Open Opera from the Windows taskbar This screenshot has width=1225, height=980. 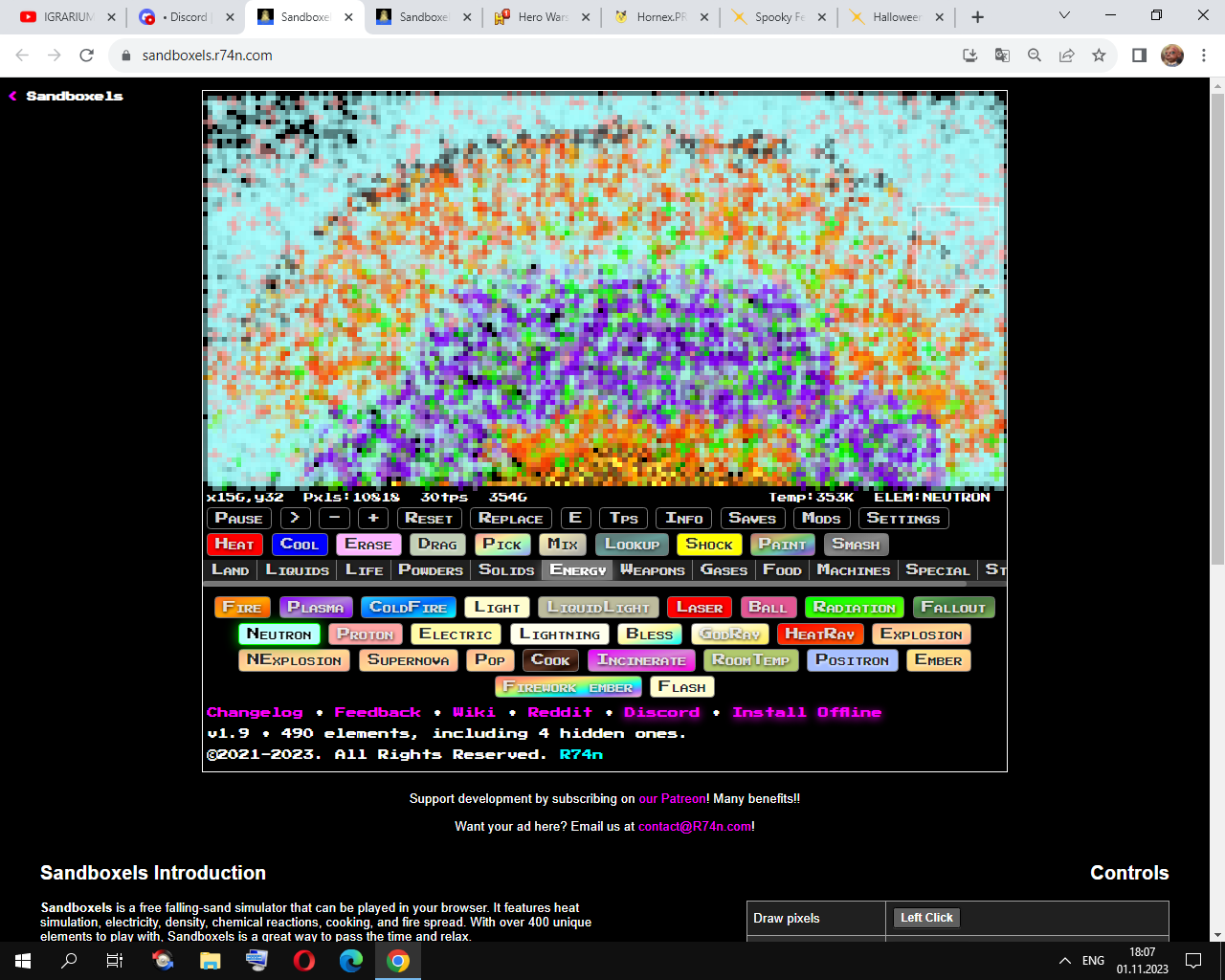[304, 960]
